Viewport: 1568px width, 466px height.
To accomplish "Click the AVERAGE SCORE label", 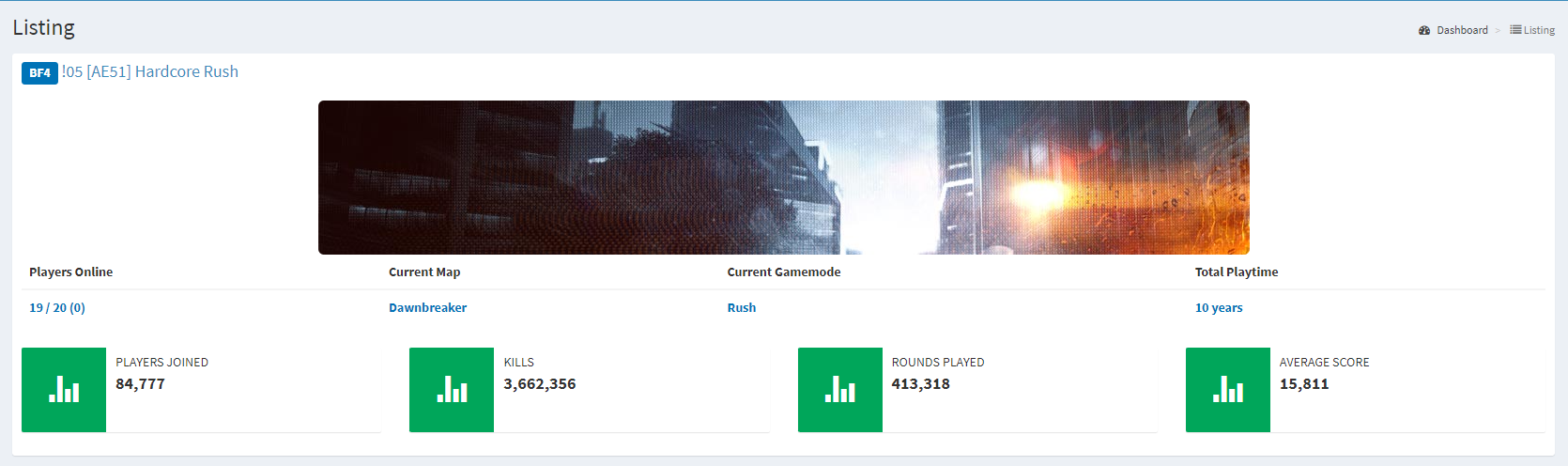I will [1324, 362].
